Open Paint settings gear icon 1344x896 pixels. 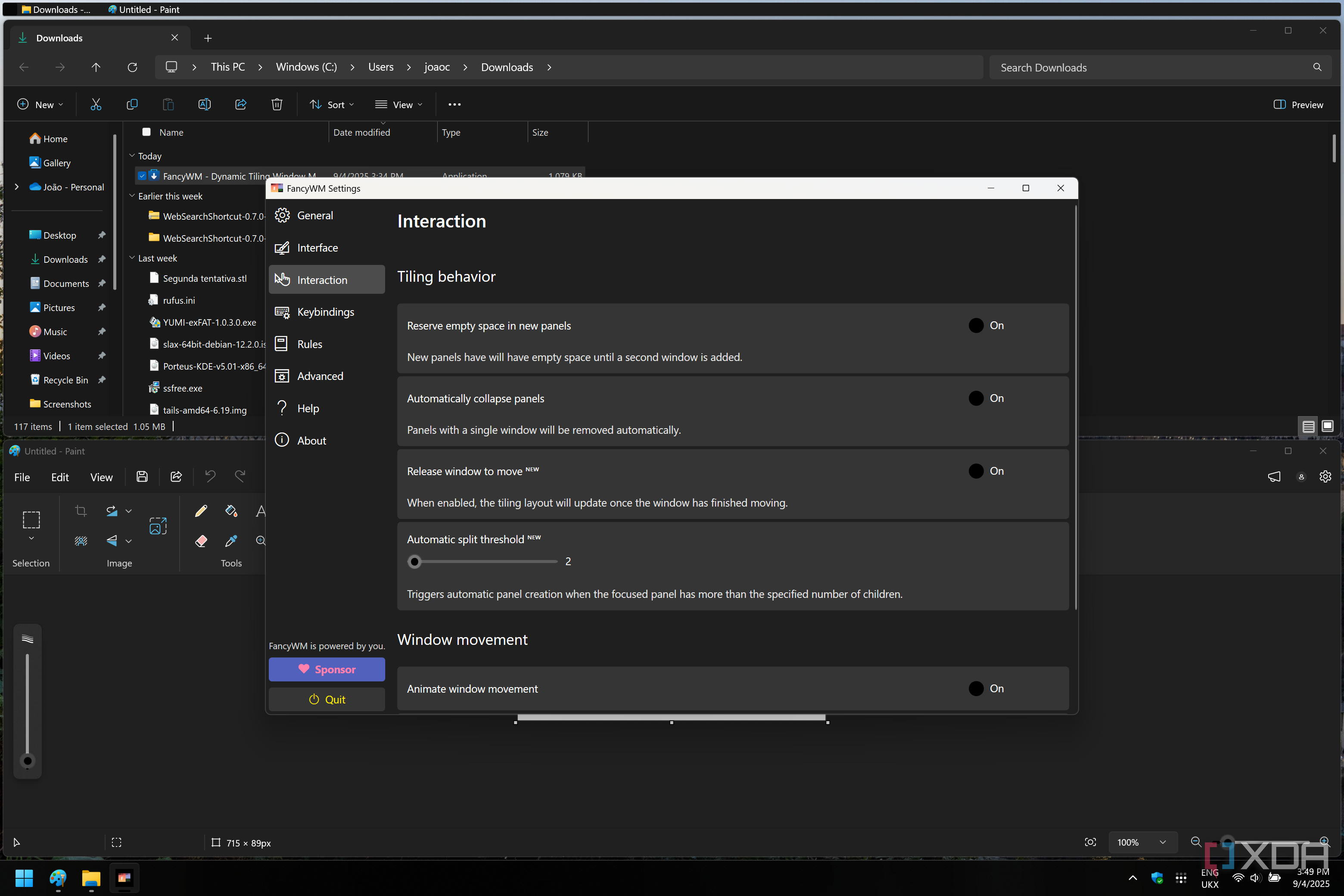1325,476
